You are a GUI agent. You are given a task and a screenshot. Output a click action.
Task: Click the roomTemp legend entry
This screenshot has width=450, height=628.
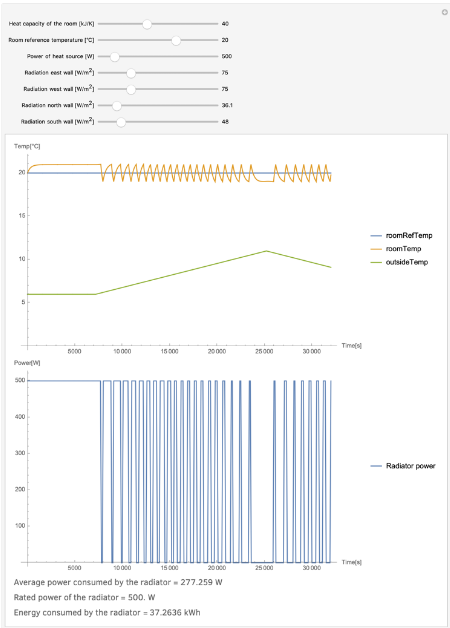pos(396,249)
